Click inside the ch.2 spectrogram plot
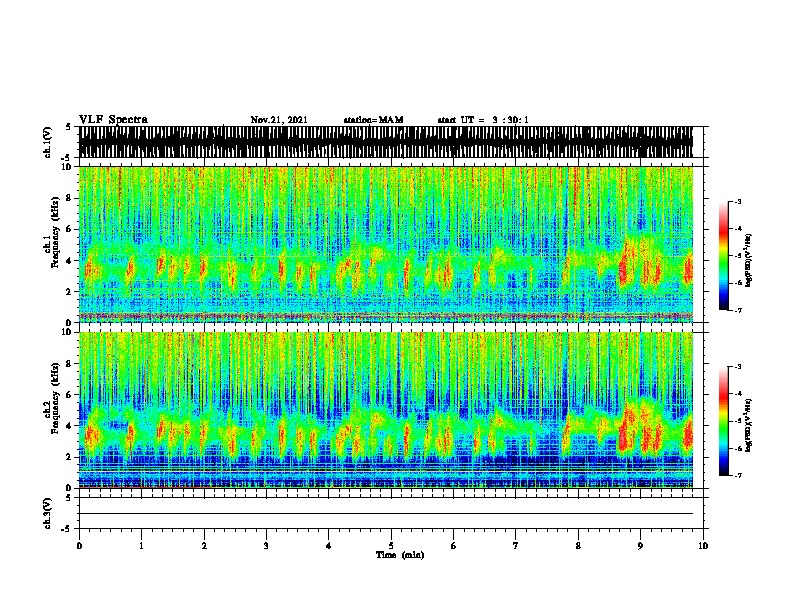The width and height of the screenshot is (792, 612). pyautogui.click(x=386, y=410)
